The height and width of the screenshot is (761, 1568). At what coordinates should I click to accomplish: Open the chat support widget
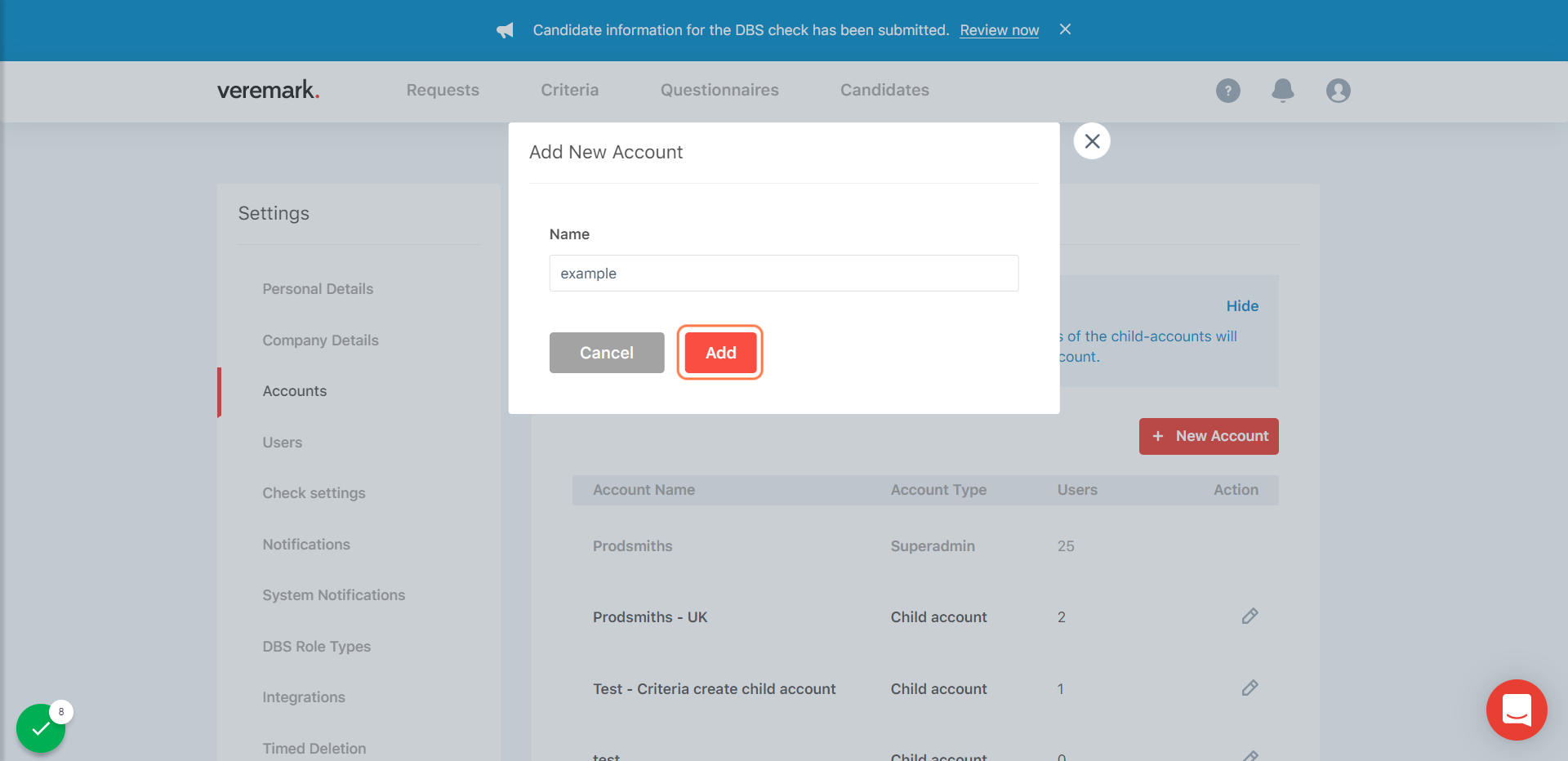(1517, 710)
